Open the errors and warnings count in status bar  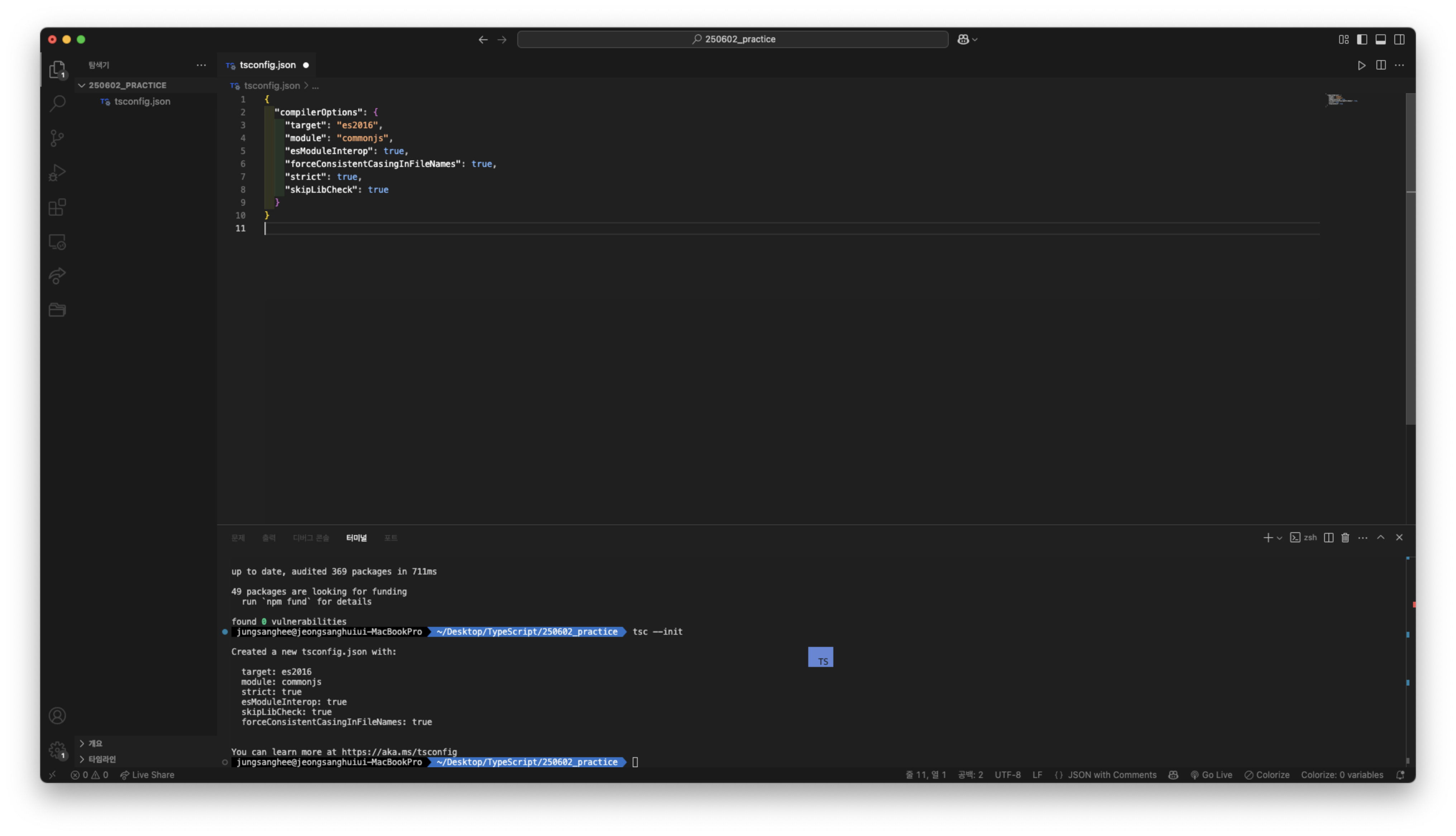coord(89,774)
